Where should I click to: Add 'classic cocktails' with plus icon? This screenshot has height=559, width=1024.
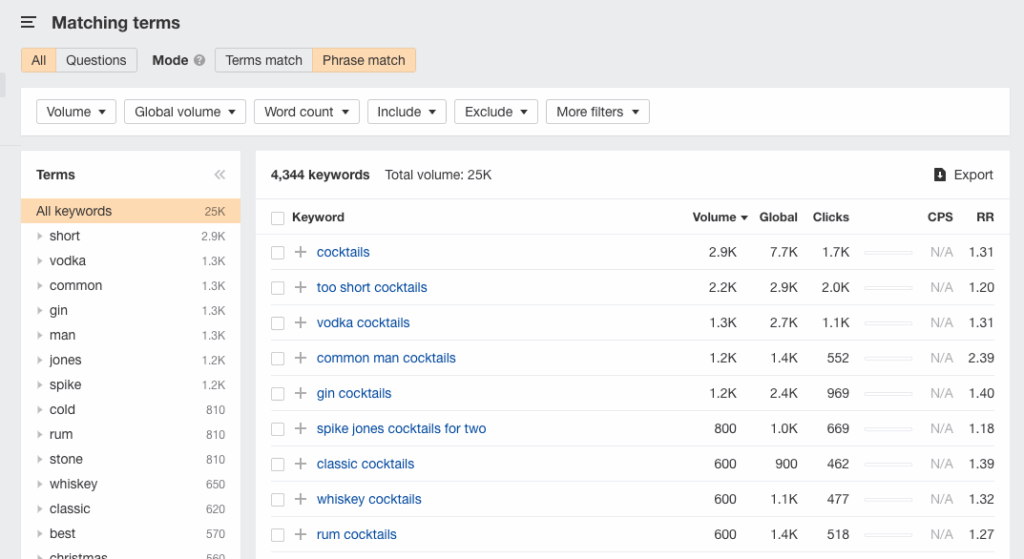tap(300, 464)
